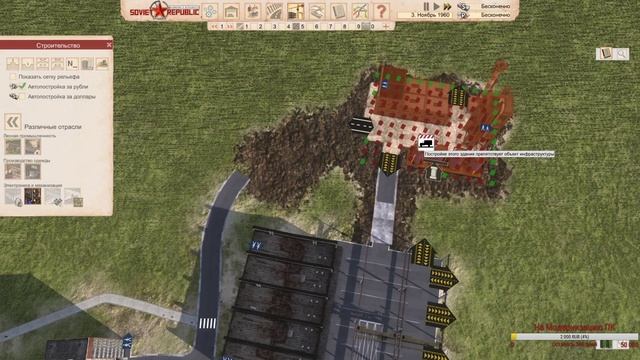Set fast-forward game speed
Viewport: 640px width, 360px height.
pos(448,6)
